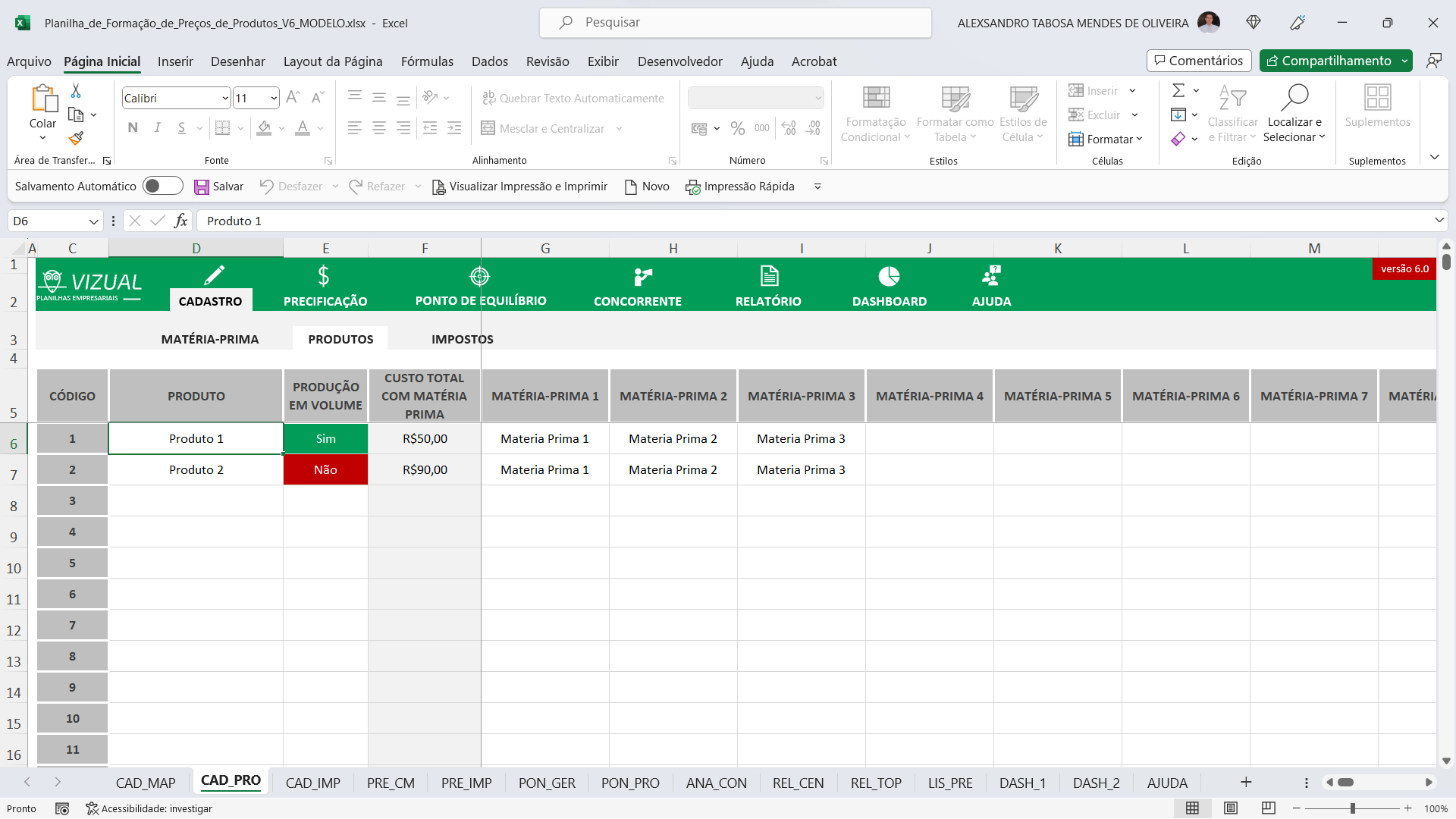Click the Format Painter brush icon
1456x819 pixels.
(x=76, y=139)
